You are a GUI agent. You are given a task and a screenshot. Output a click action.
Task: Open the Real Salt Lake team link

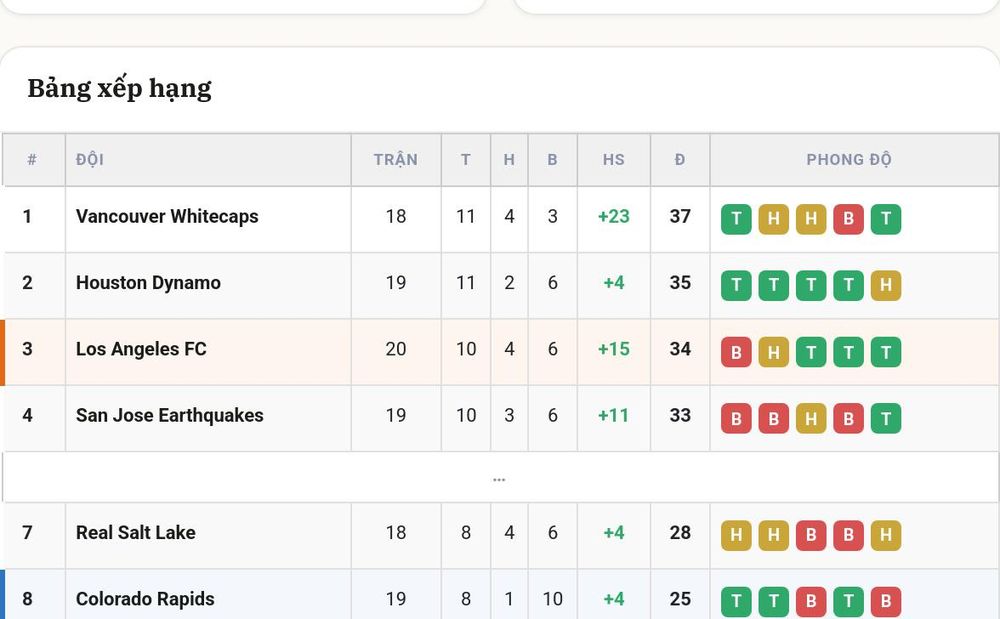pyautogui.click(x=135, y=532)
